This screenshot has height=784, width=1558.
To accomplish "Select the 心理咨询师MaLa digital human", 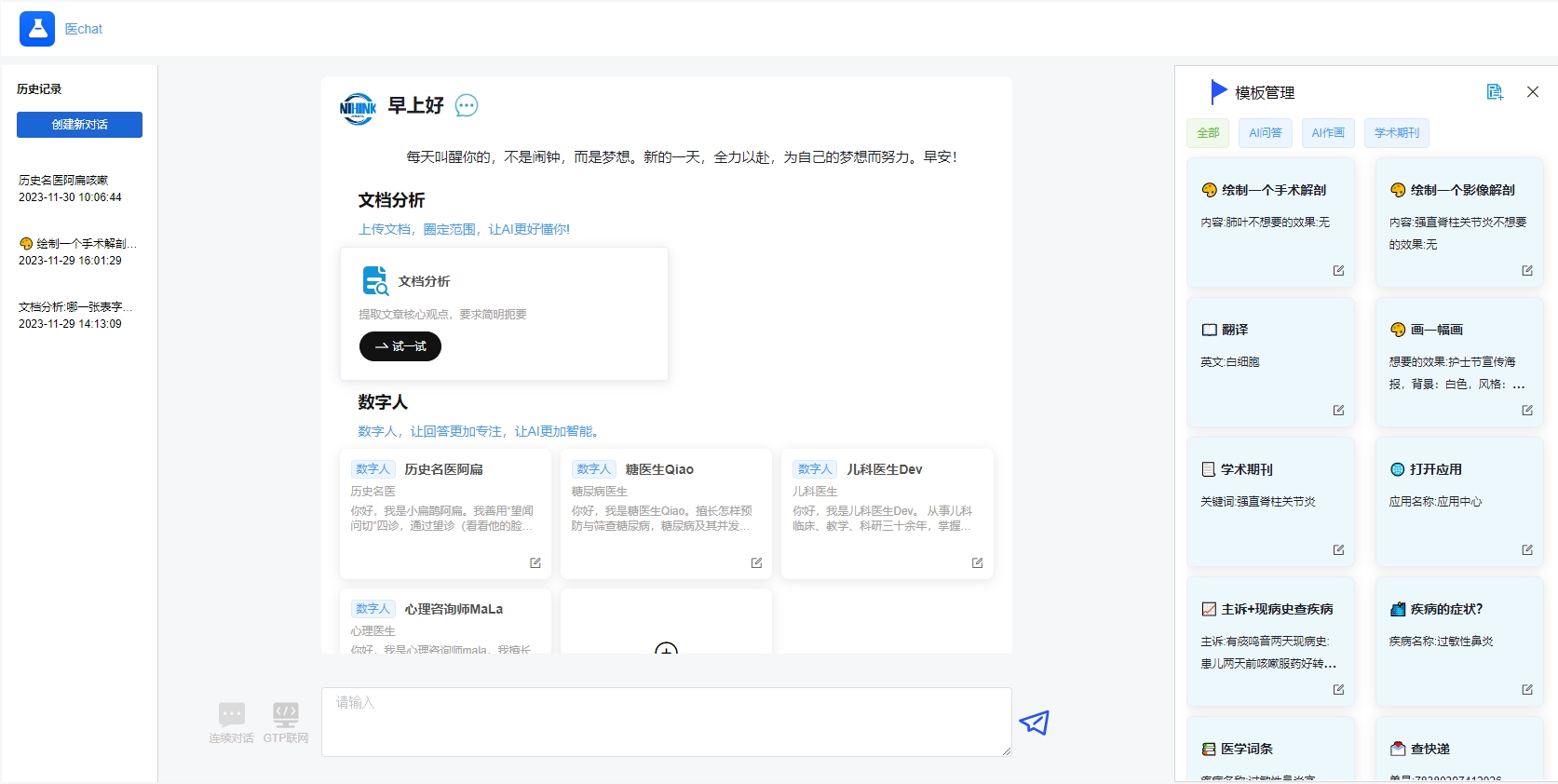I will 445,621.
